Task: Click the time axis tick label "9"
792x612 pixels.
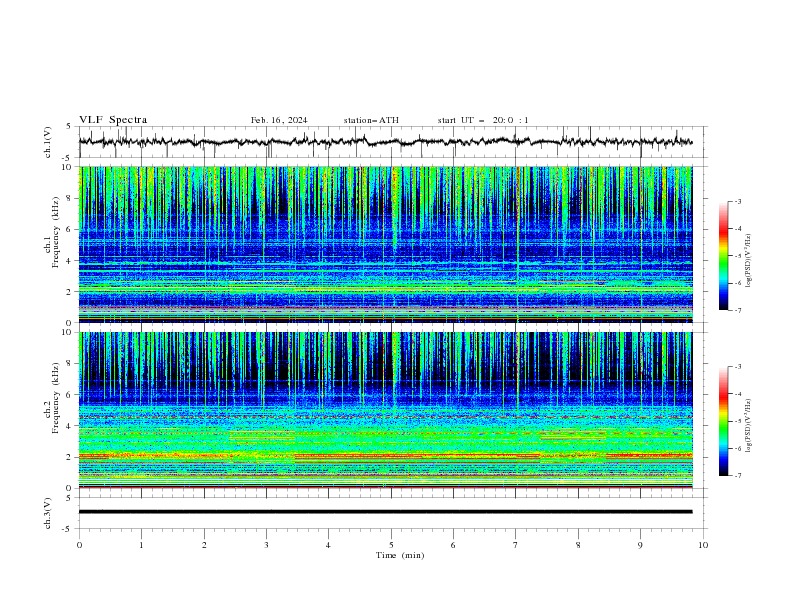Action: tap(640, 545)
